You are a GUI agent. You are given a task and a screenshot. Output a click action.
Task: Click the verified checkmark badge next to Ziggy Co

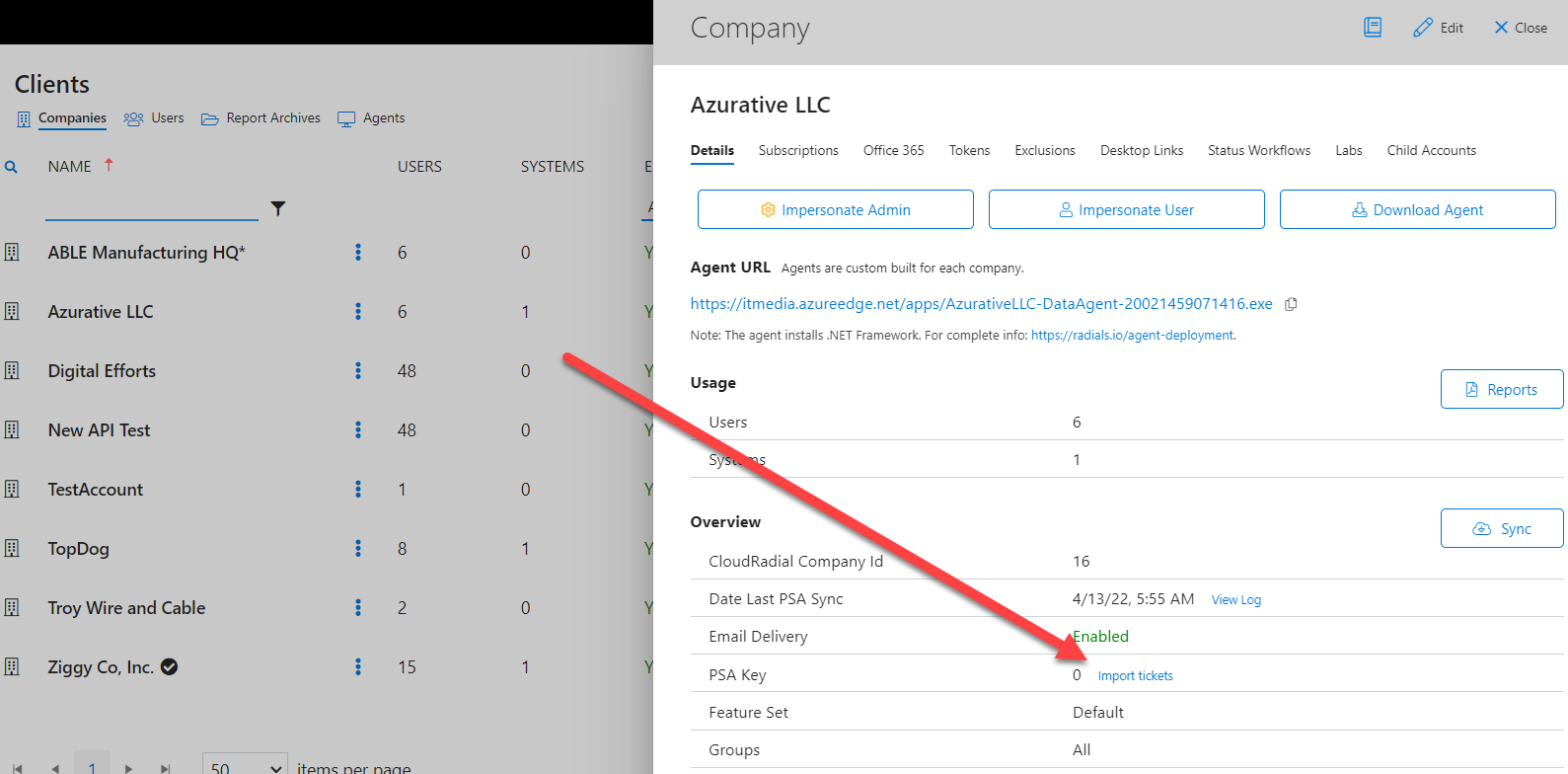coord(170,667)
